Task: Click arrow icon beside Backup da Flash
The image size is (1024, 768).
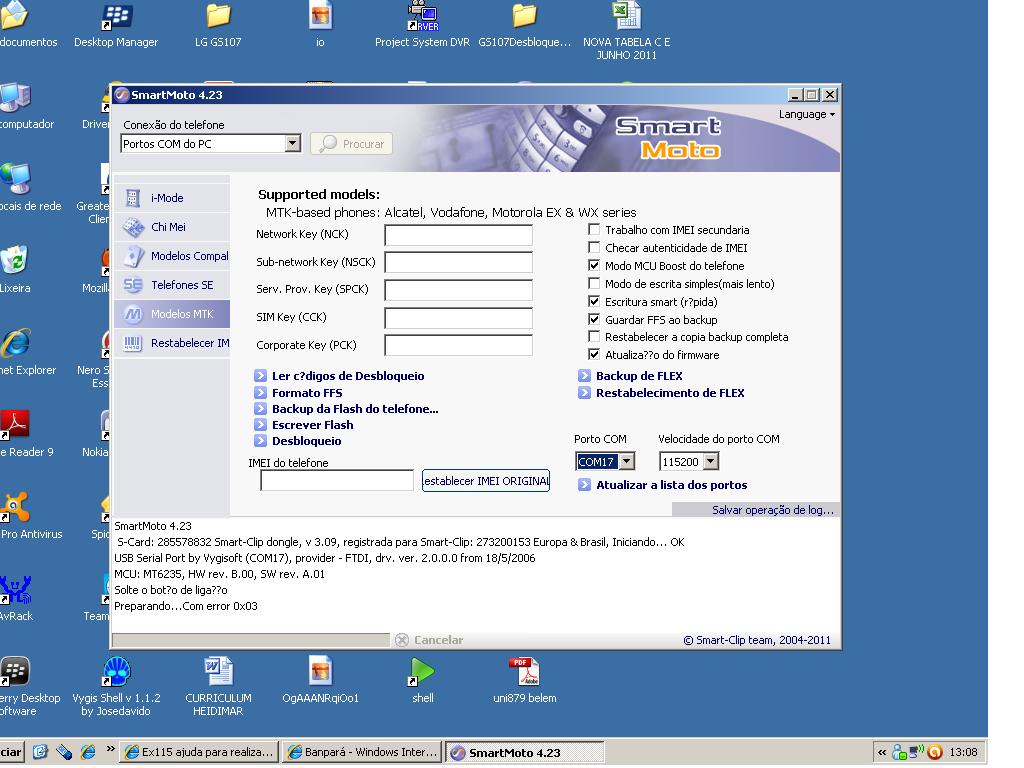Action: pos(260,409)
